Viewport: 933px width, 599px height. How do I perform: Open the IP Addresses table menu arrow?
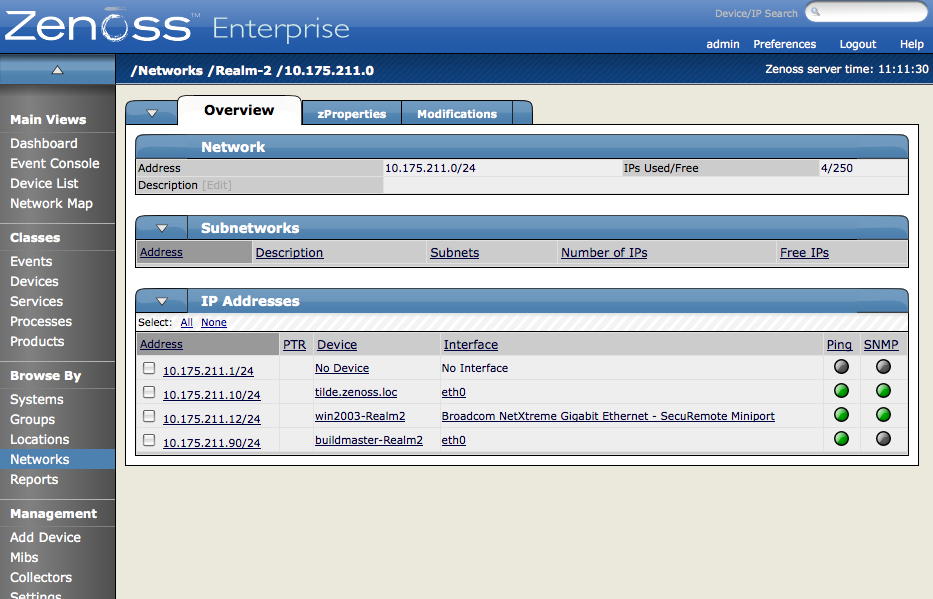[x=162, y=301]
